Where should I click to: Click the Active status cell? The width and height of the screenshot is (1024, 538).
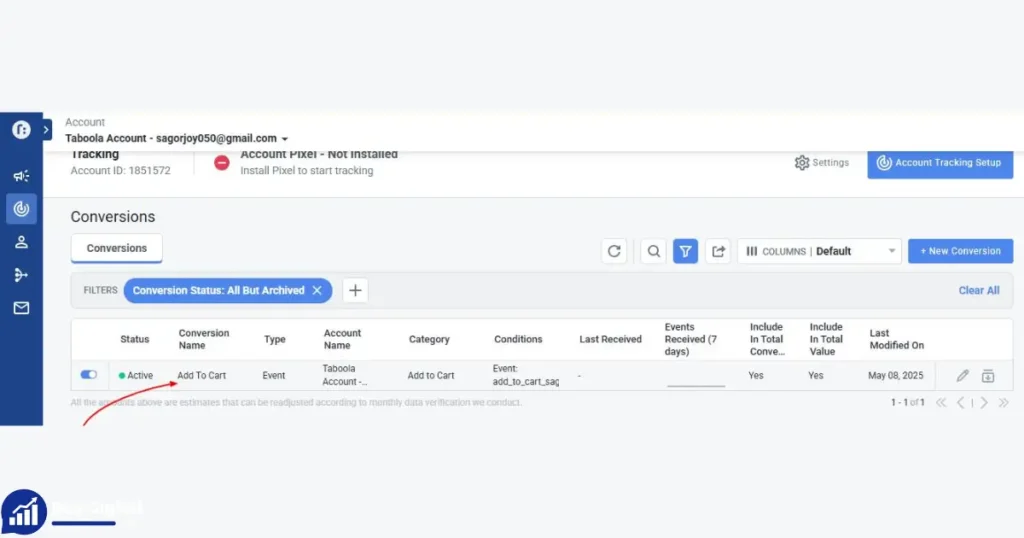pos(136,375)
